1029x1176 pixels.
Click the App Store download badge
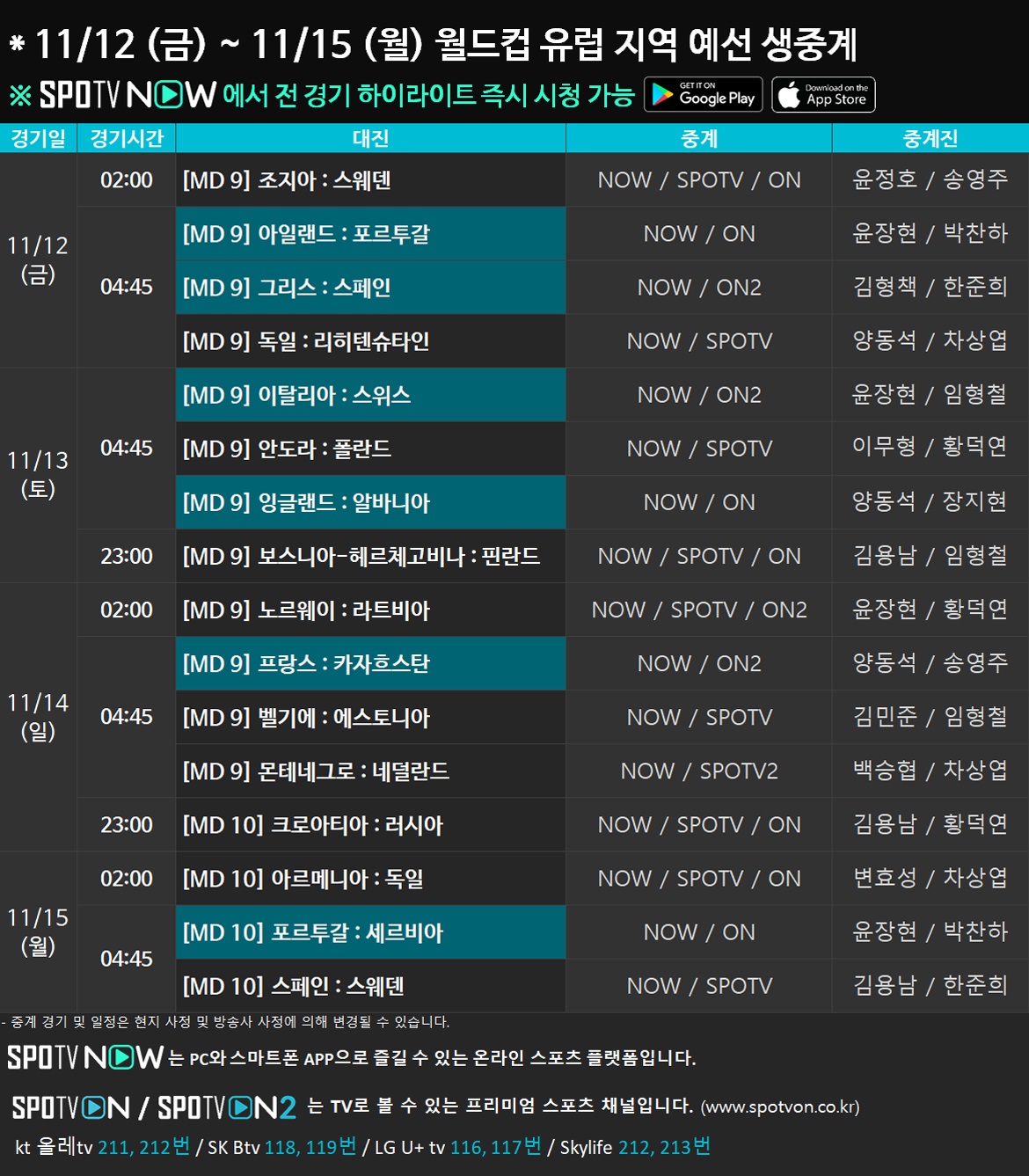(823, 95)
